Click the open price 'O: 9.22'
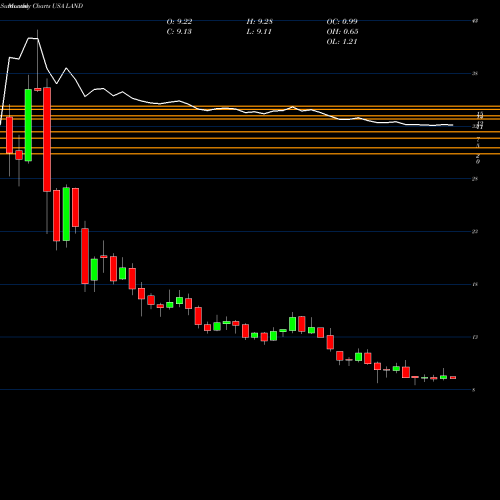500x500 pixels. (x=179, y=22)
